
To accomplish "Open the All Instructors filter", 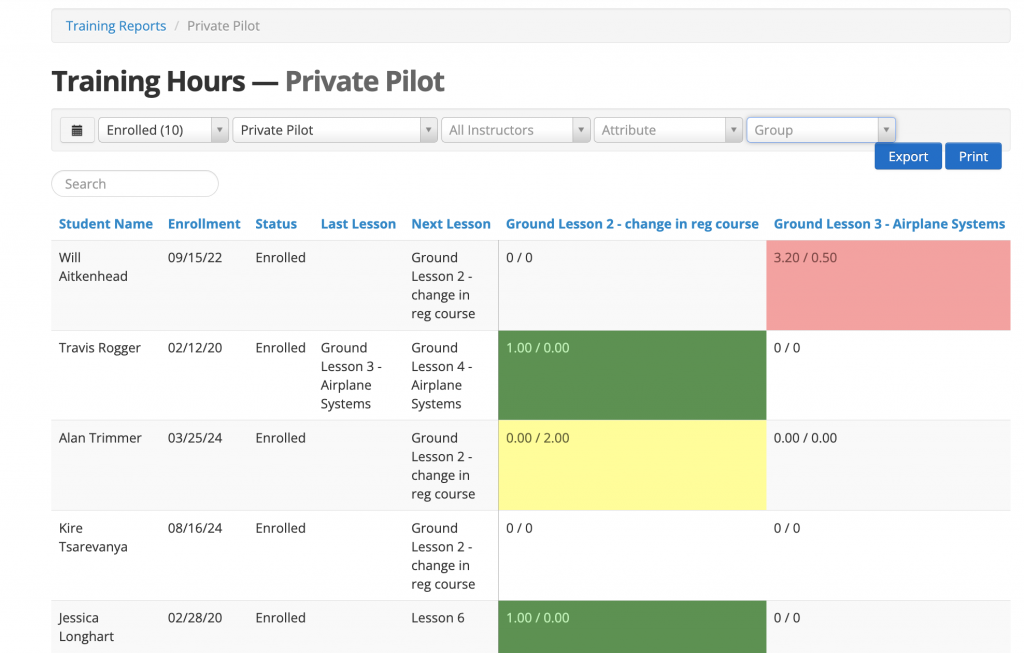I will (515, 129).
